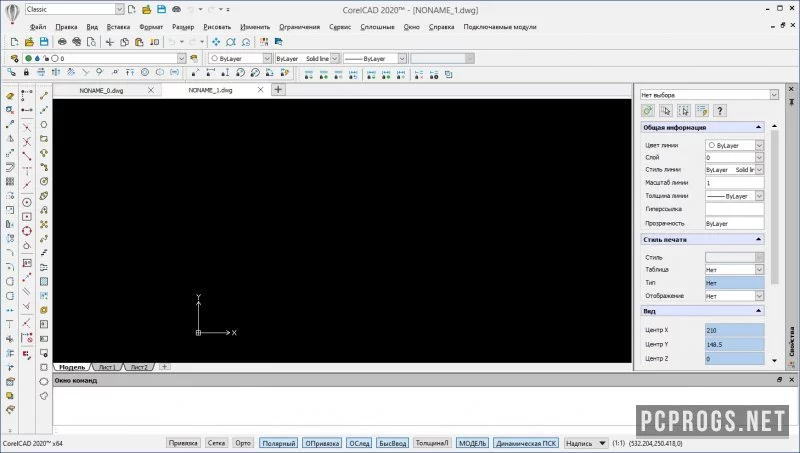Switch to the NONAME_0.dwg tab
This screenshot has width=800, height=453.
coord(101,90)
